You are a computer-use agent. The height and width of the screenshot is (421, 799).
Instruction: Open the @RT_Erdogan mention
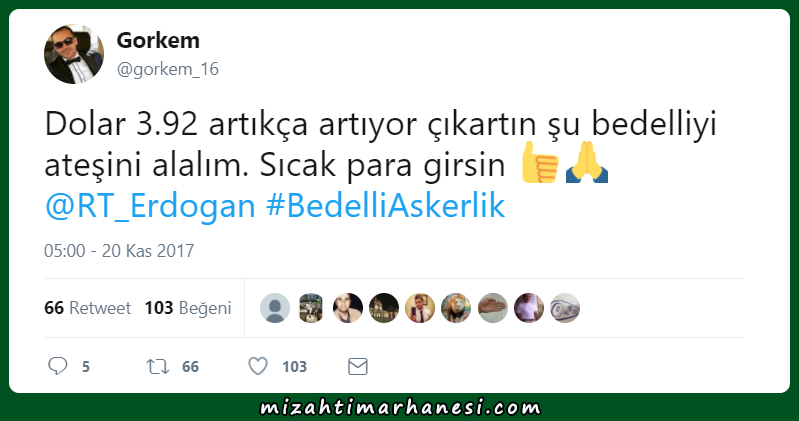[x=150, y=206]
